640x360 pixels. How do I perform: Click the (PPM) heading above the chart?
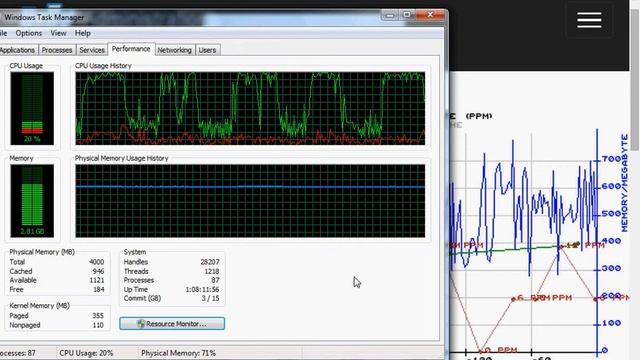tap(479, 116)
